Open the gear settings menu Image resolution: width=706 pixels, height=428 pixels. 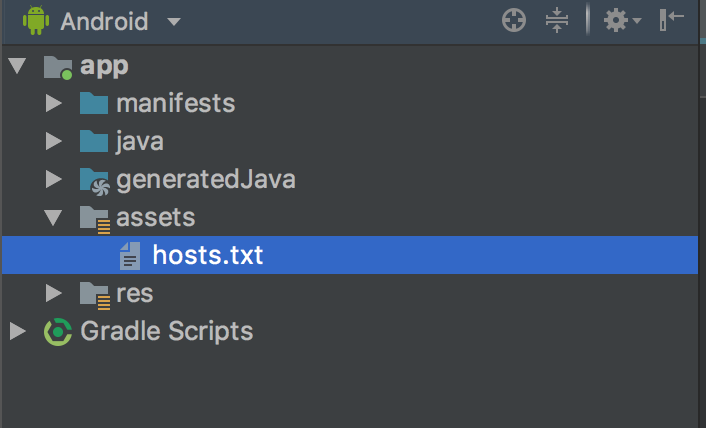622,21
